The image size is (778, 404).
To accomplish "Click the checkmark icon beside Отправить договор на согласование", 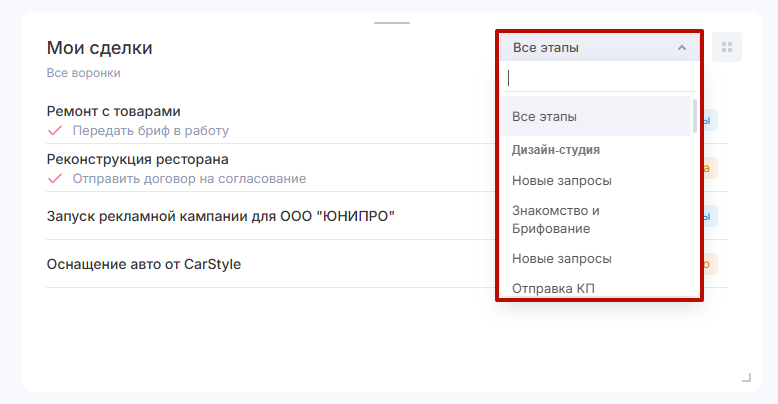I will pyautogui.click(x=55, y=178).
